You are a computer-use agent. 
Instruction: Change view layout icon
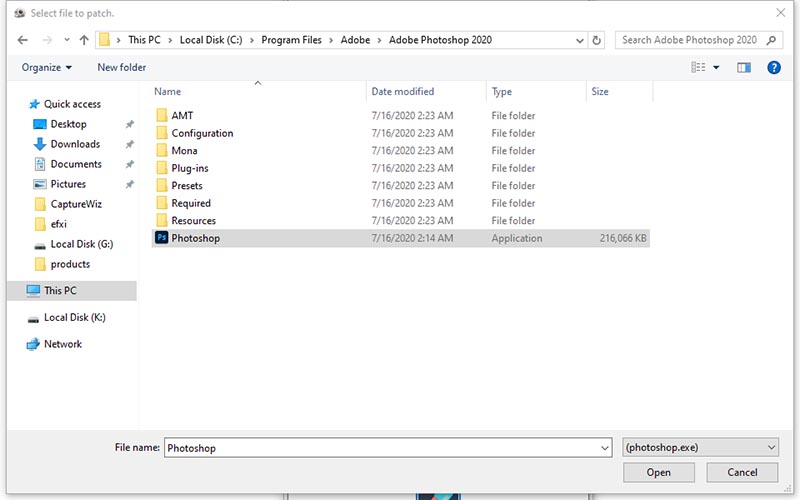coord(698,67)
